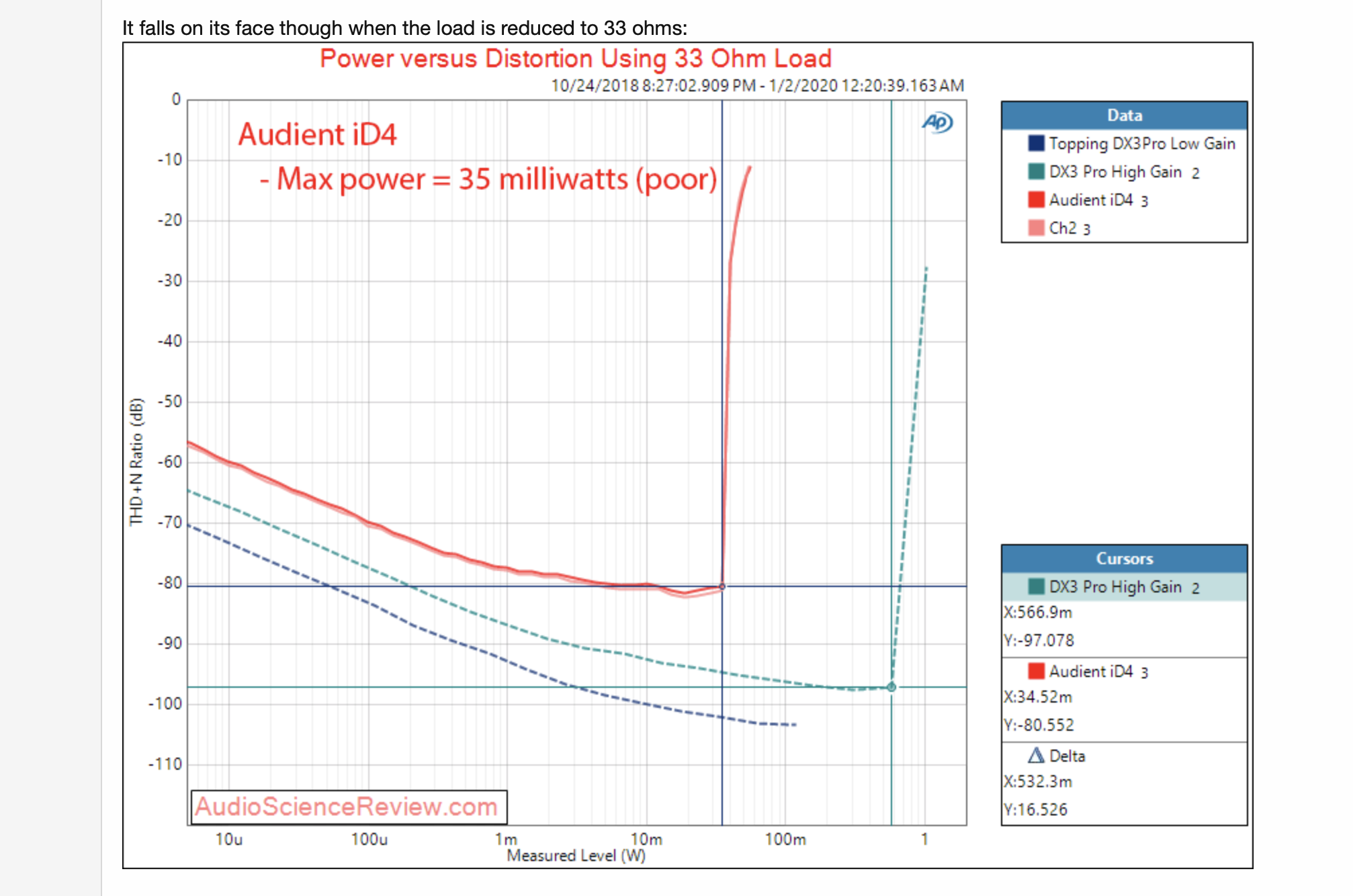The image size is (1353, 896).
Task: Select the Data panel header
Action: click(x=1124, y=116)
